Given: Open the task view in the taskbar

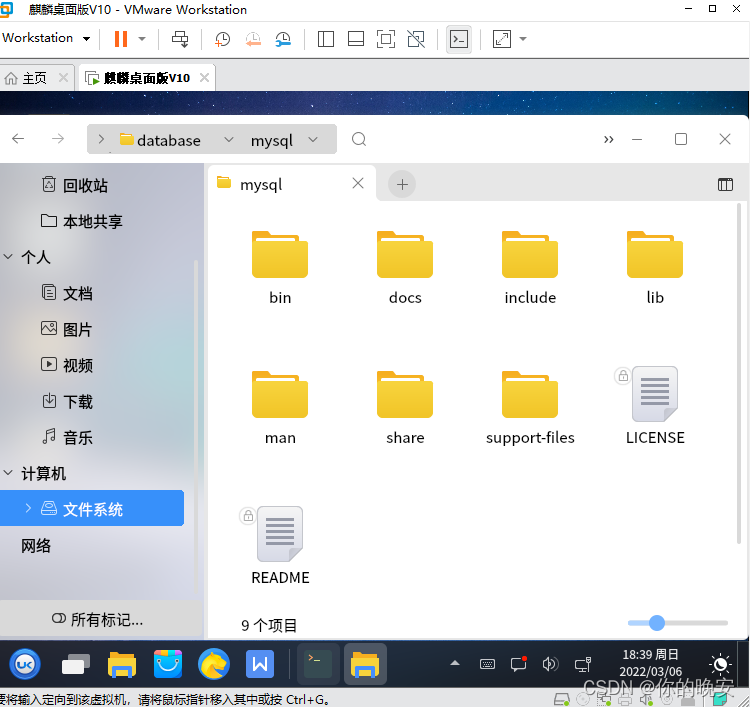Looking at the screenshot, I should [76, 664].
